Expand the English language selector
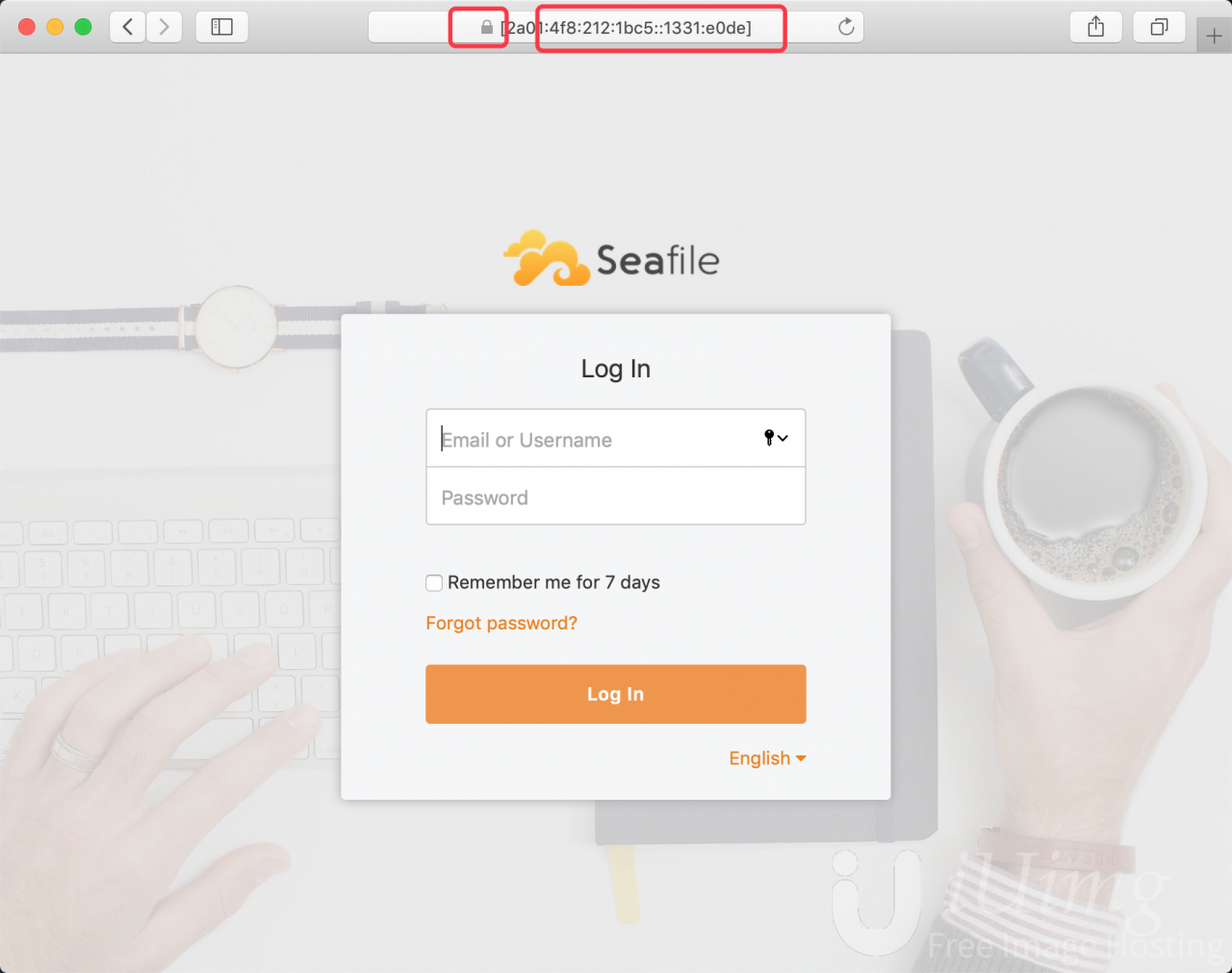 click(x=767, y=758)
